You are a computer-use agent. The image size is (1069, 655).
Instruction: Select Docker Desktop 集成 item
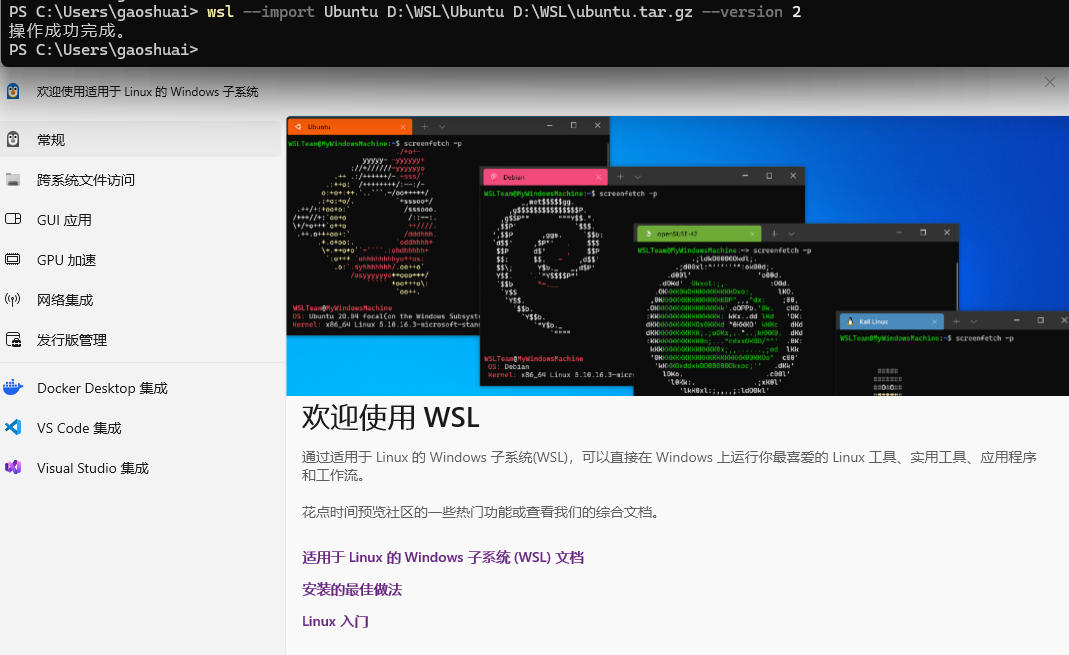[x=140, y=388]
